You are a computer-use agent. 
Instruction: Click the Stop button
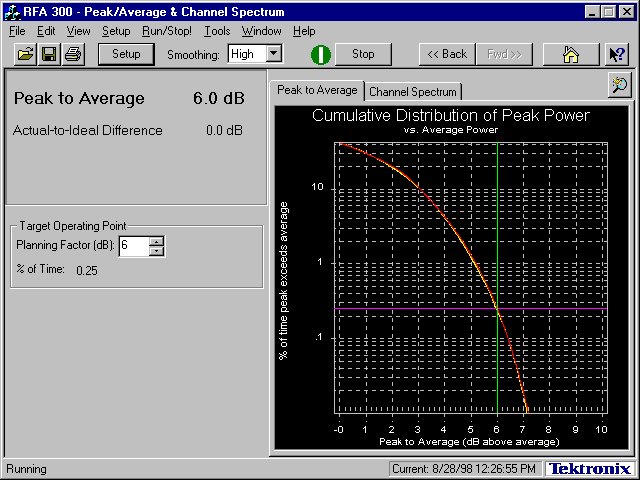tap(363, 54)
